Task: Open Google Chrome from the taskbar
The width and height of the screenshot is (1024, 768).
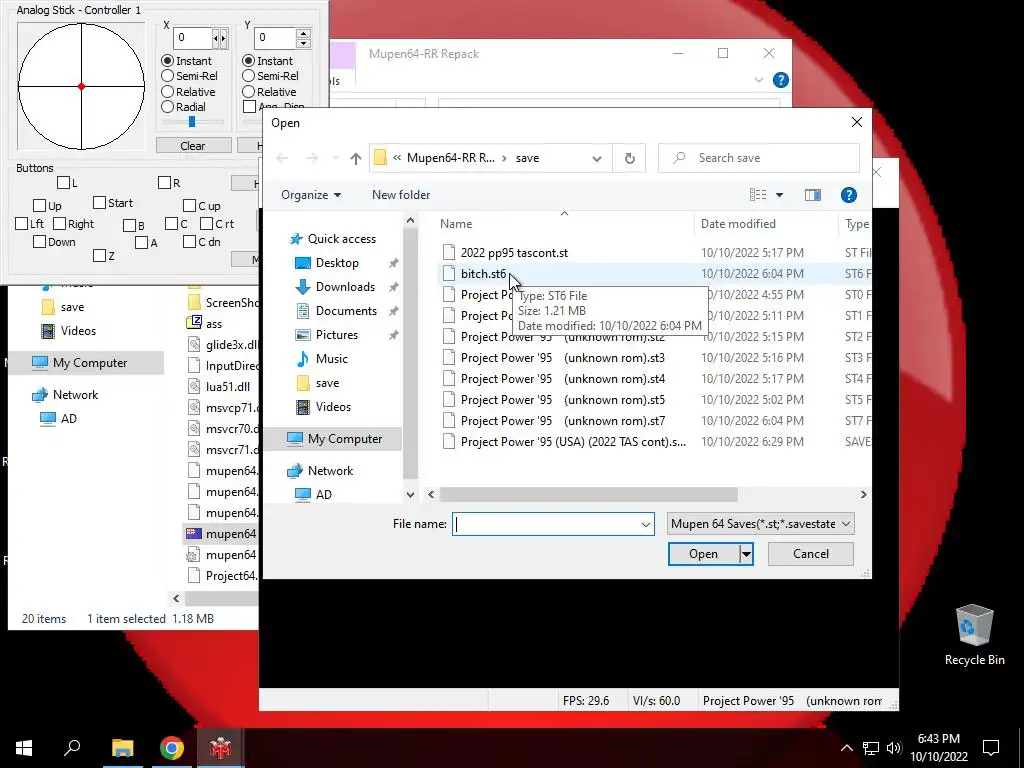Action: (172, 748)
